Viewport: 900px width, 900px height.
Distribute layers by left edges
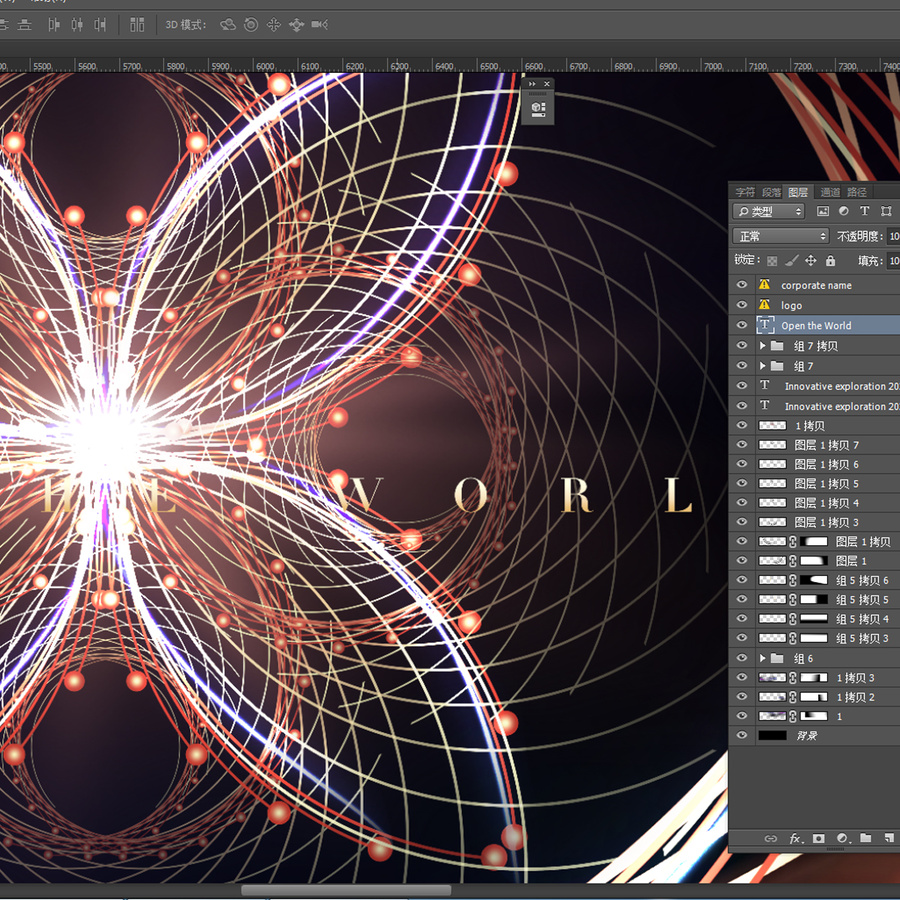coord(54,25)
